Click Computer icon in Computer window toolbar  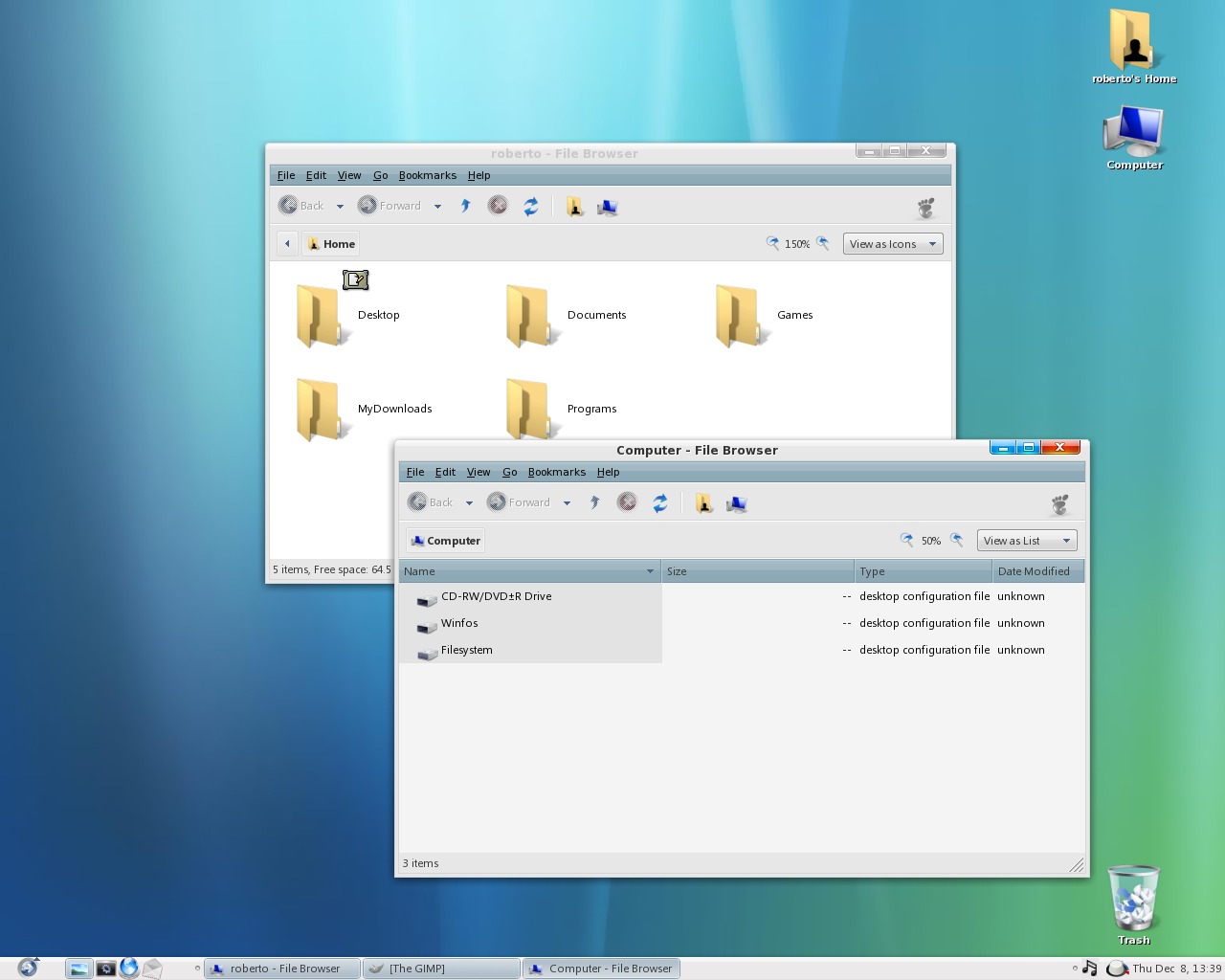point(737,503)
